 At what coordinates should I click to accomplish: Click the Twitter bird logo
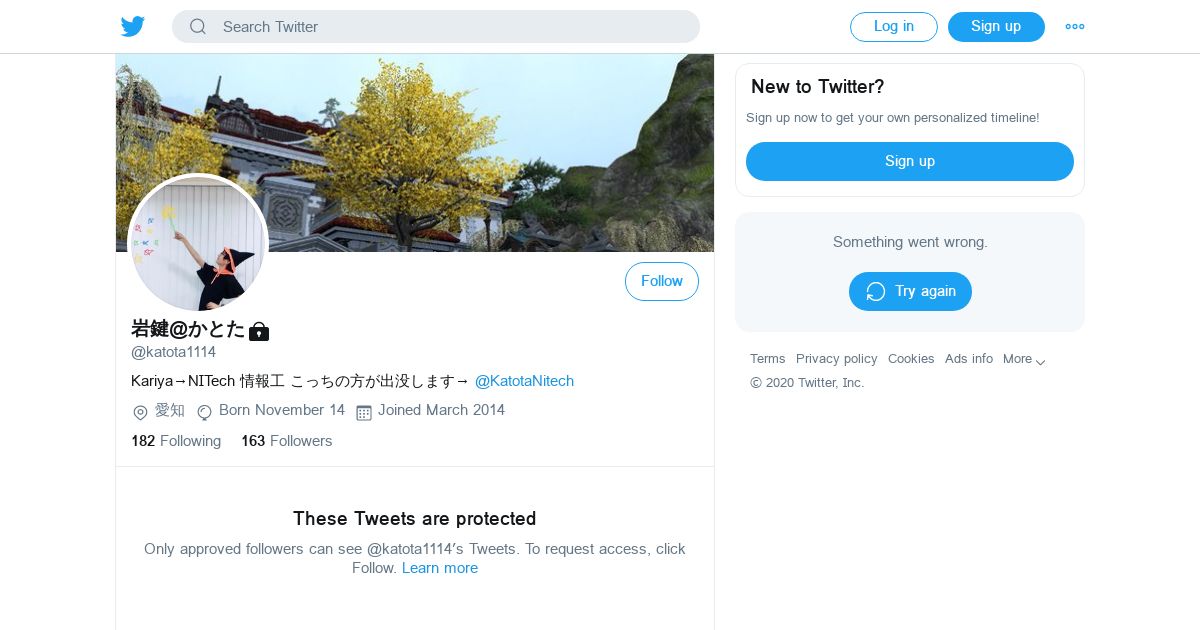pyautogui.click(x=133, y=27)
